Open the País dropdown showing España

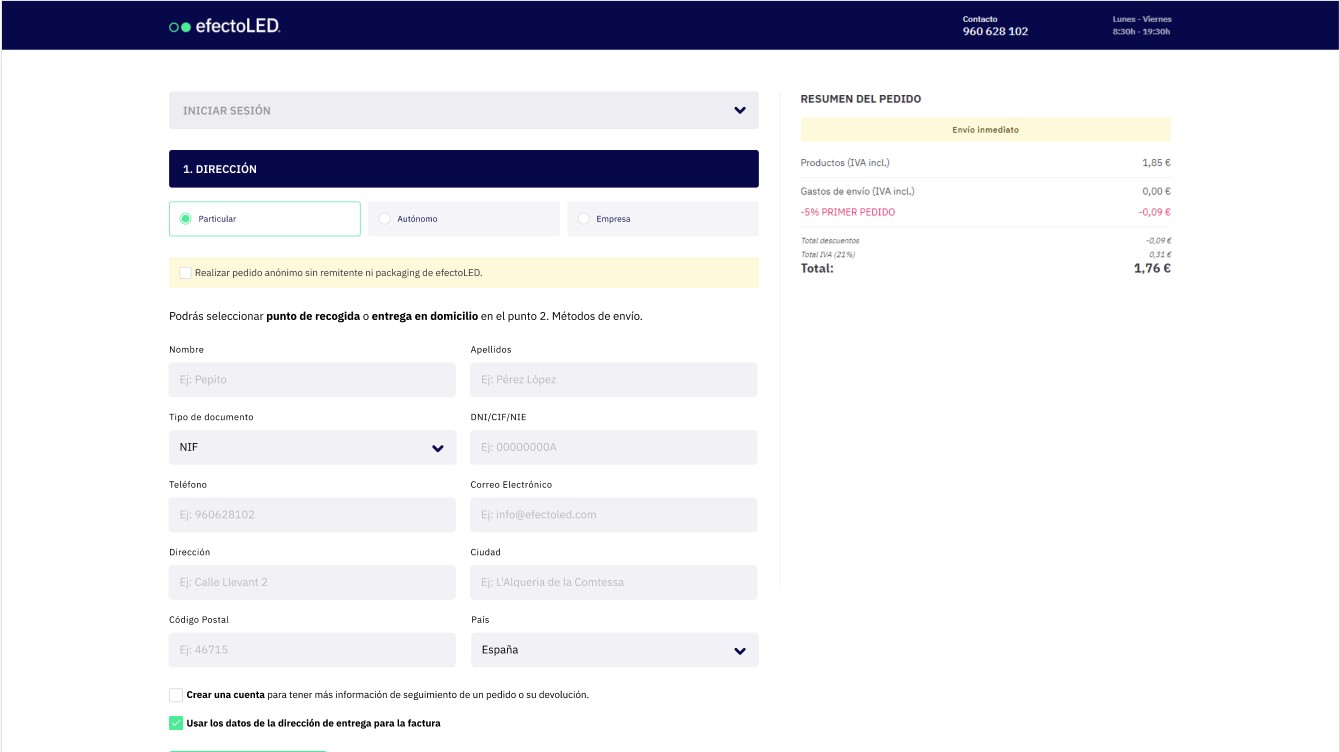613,650
